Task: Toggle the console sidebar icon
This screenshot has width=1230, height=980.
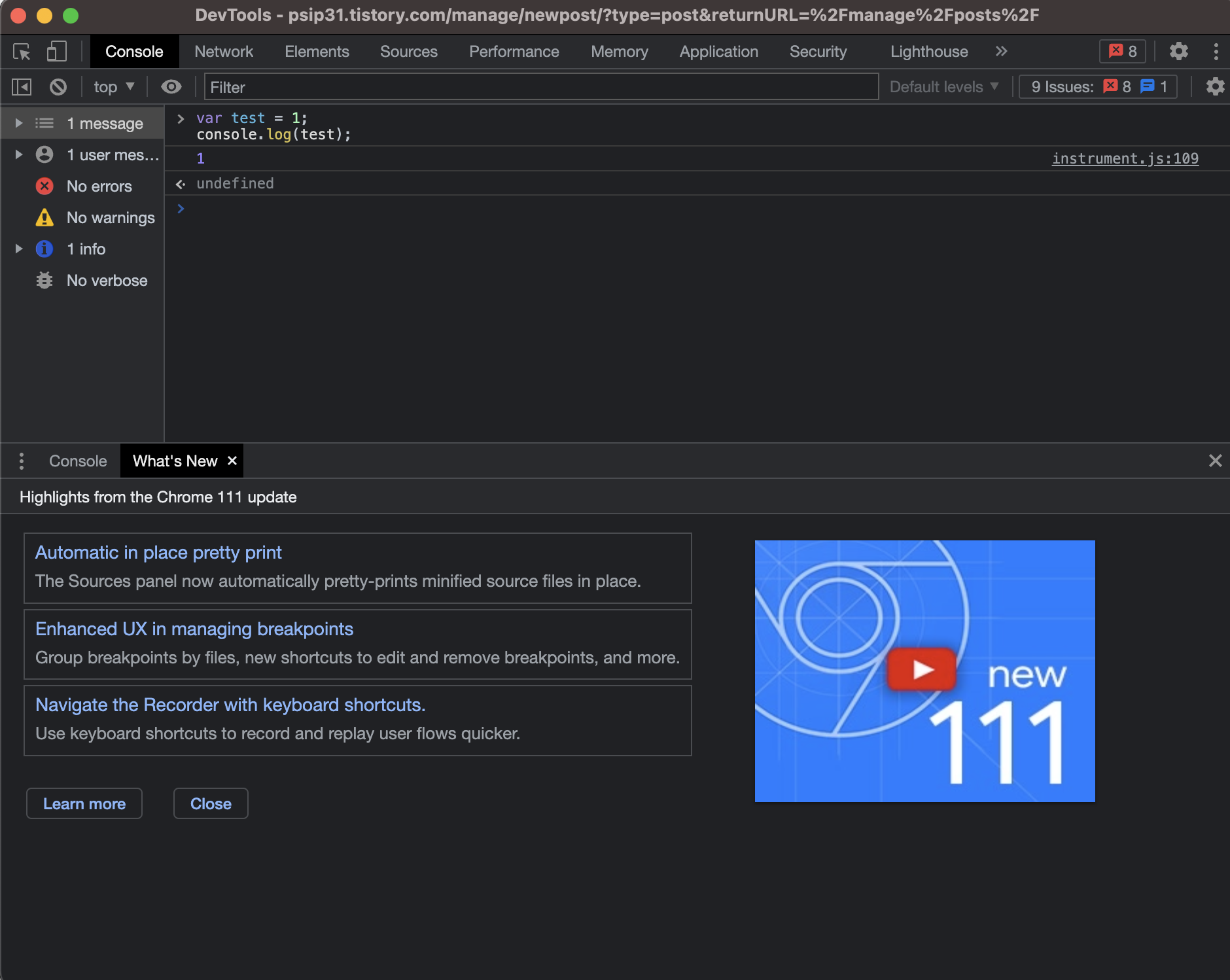Action: [22, 87]
